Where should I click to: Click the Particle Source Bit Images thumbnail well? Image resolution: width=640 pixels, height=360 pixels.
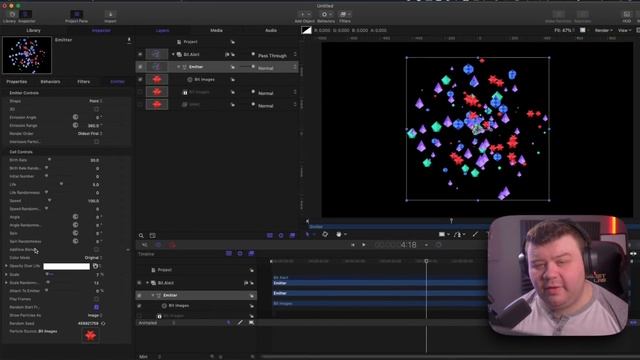pos(90,336)
